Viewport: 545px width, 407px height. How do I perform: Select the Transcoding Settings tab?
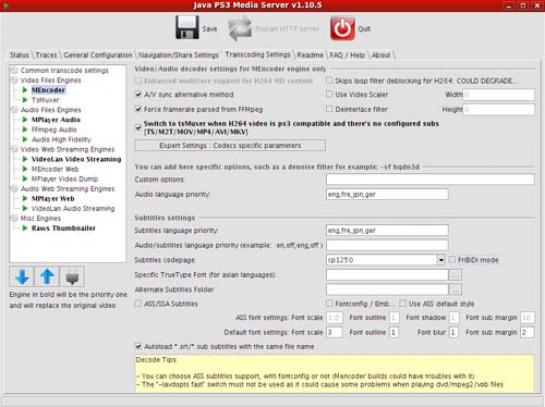(258, 55)
